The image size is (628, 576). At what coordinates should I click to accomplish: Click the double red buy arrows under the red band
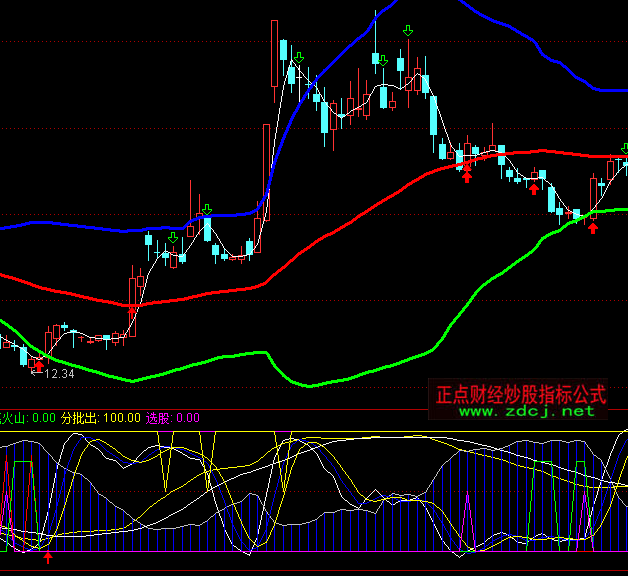point(466,174)
